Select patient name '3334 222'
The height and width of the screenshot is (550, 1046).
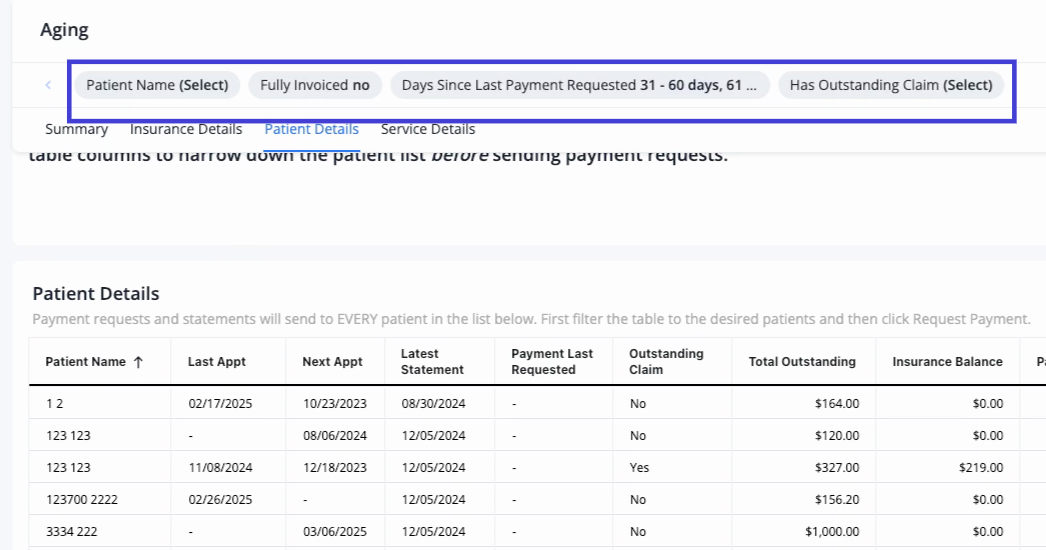[x=71, y=532]
